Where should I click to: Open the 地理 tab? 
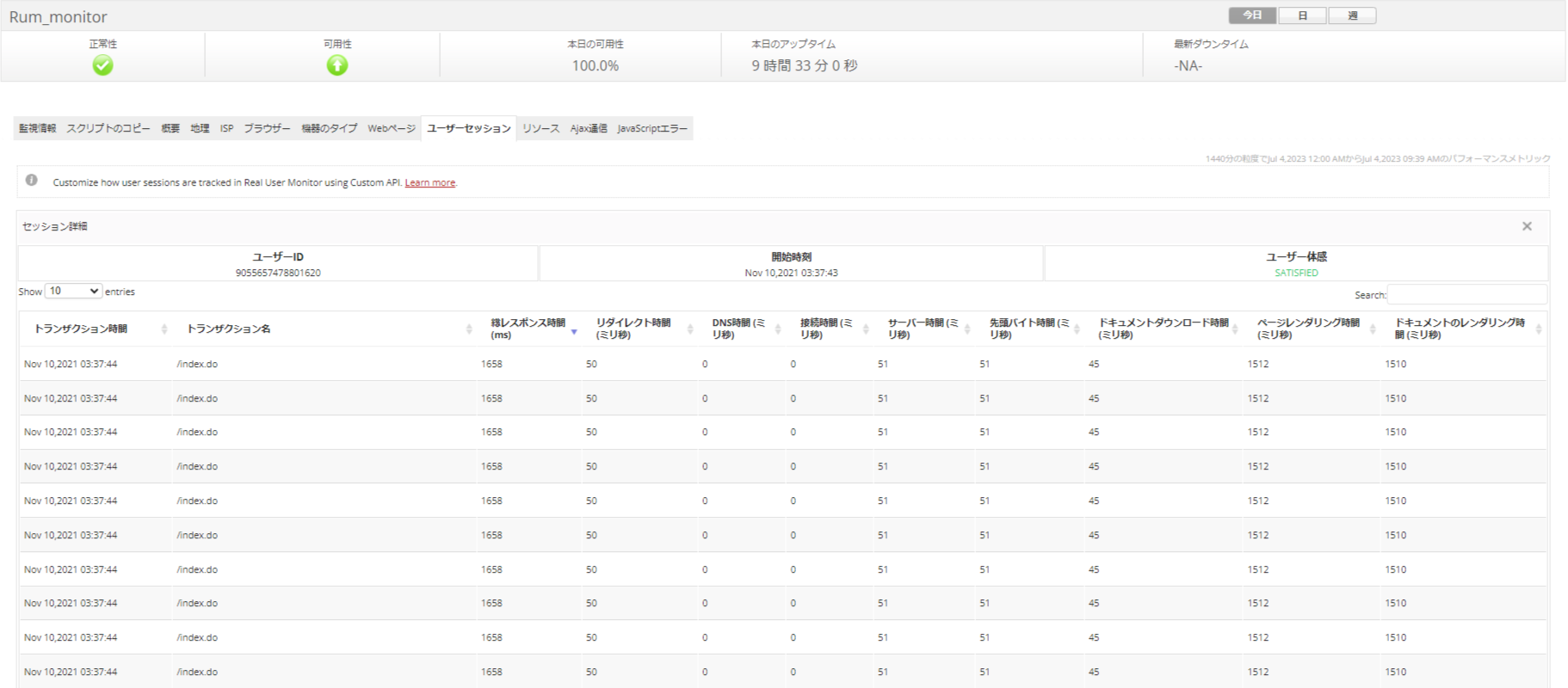(x=200, y=128)
